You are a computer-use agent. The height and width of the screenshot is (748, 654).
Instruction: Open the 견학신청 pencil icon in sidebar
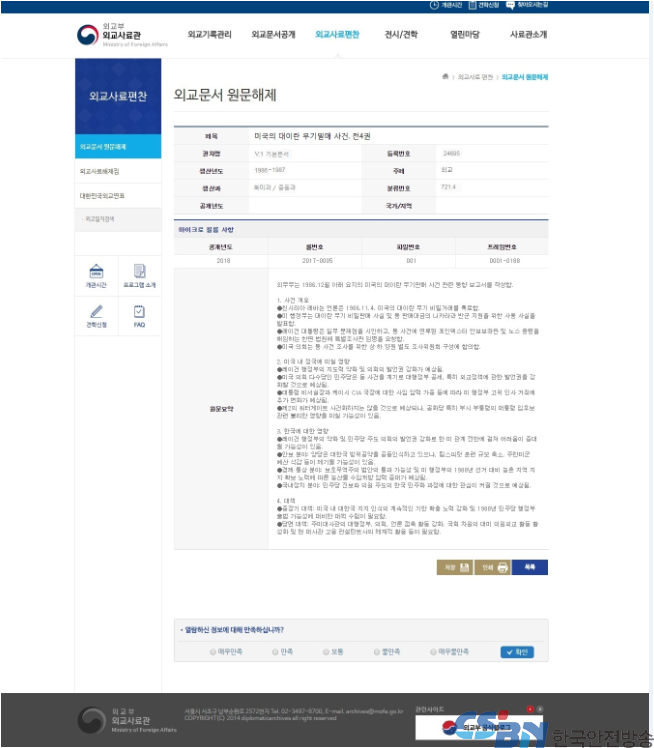96,316
